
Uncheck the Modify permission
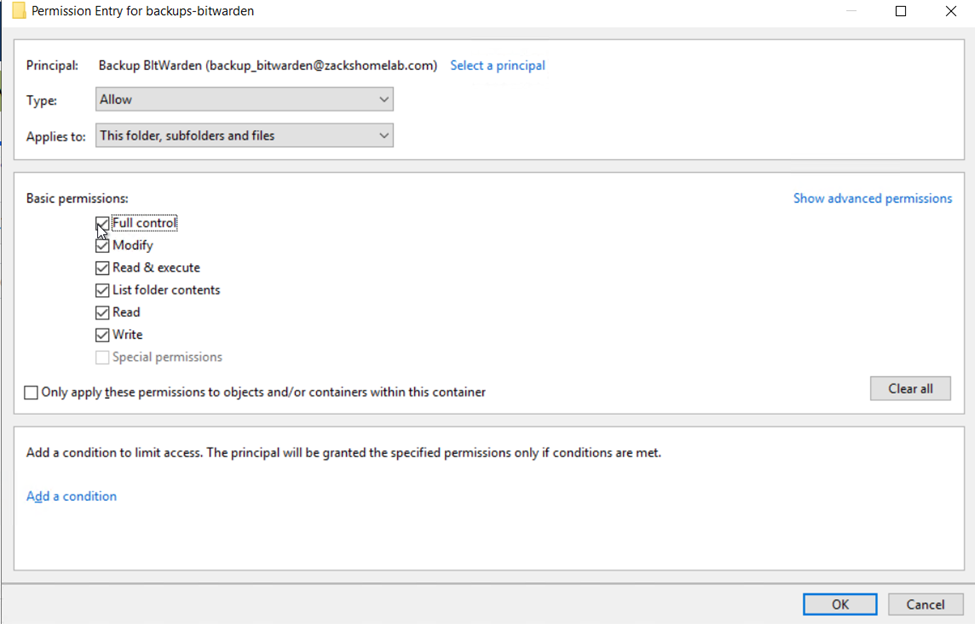point(102,245)
